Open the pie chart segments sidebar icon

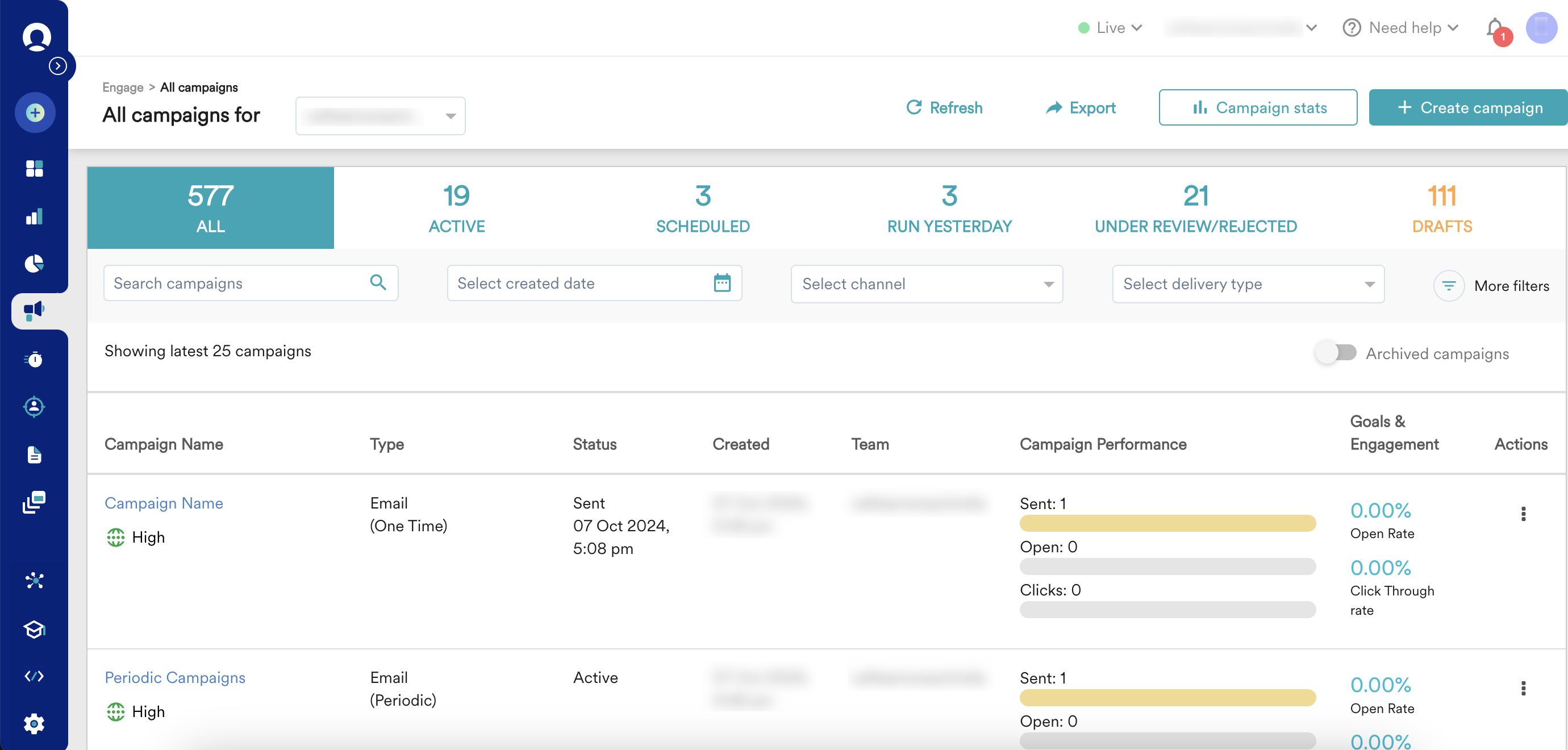pos(35,264)
